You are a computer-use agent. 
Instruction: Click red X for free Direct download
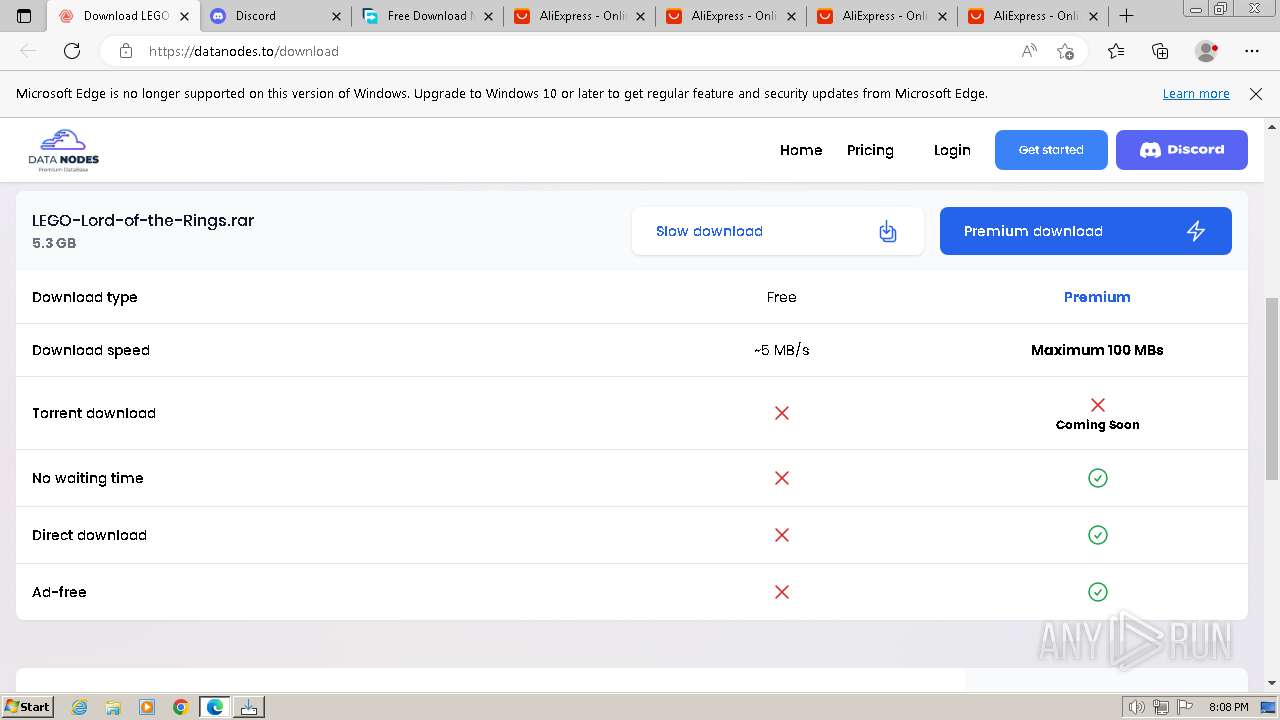point(782,535)
